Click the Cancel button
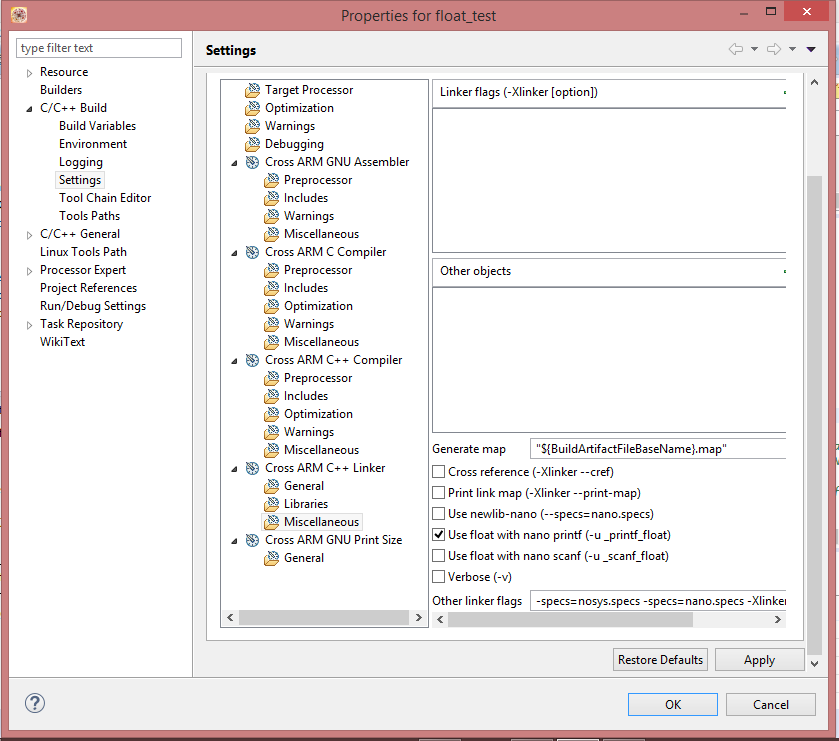 click(771, 705)
